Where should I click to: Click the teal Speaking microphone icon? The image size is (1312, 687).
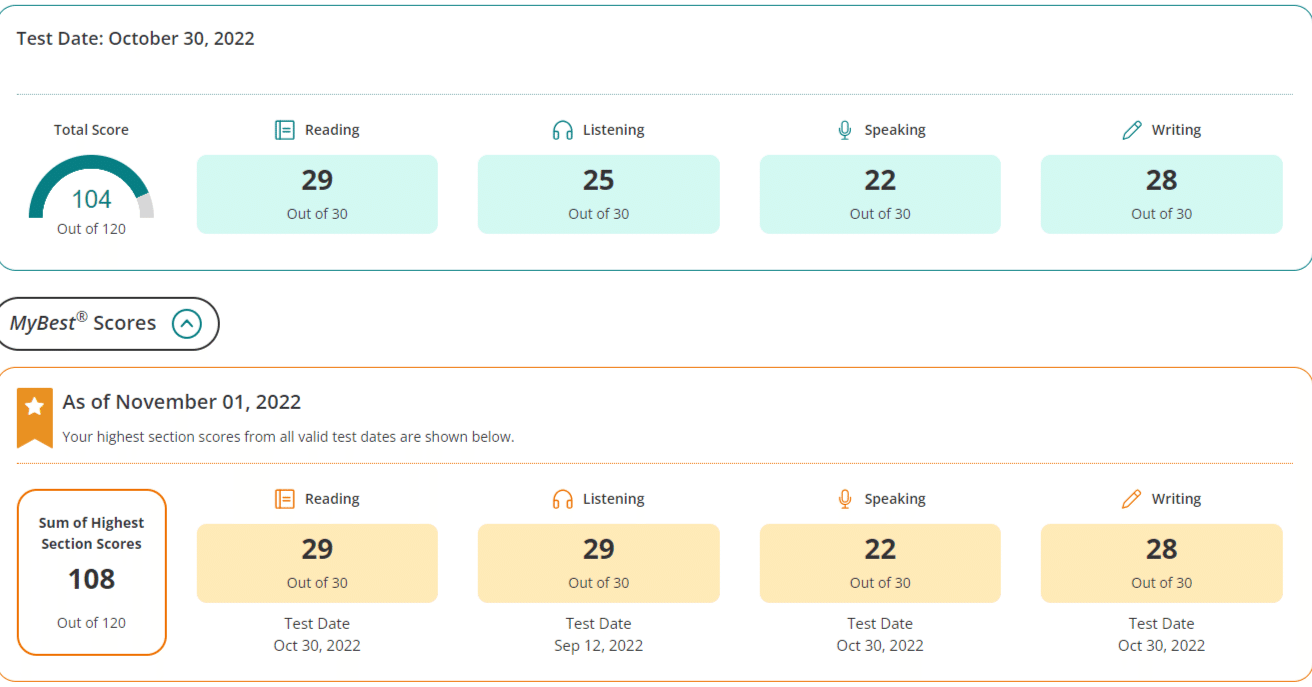point(845,130)
